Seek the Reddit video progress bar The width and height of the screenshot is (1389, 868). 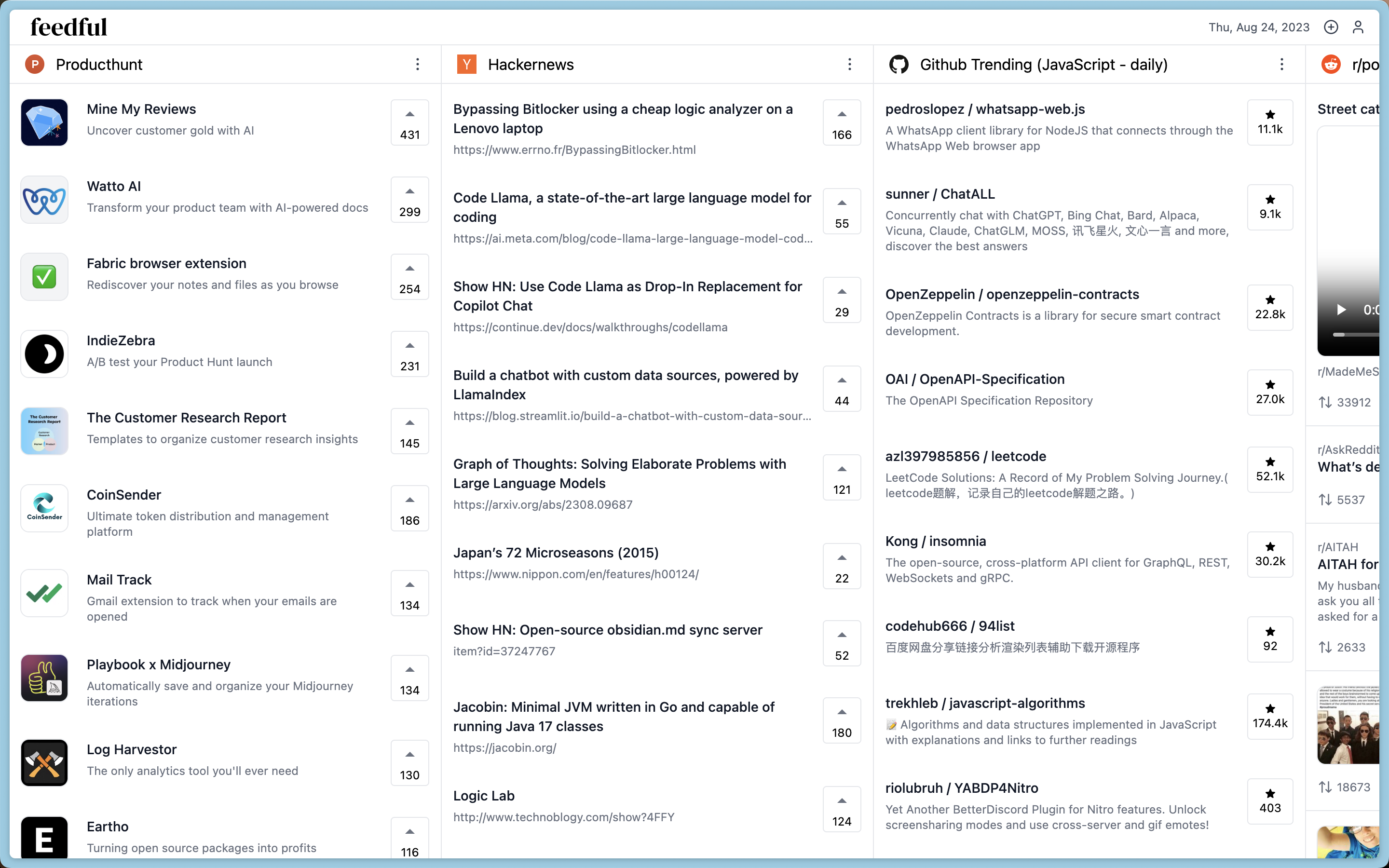[1355, 334]
